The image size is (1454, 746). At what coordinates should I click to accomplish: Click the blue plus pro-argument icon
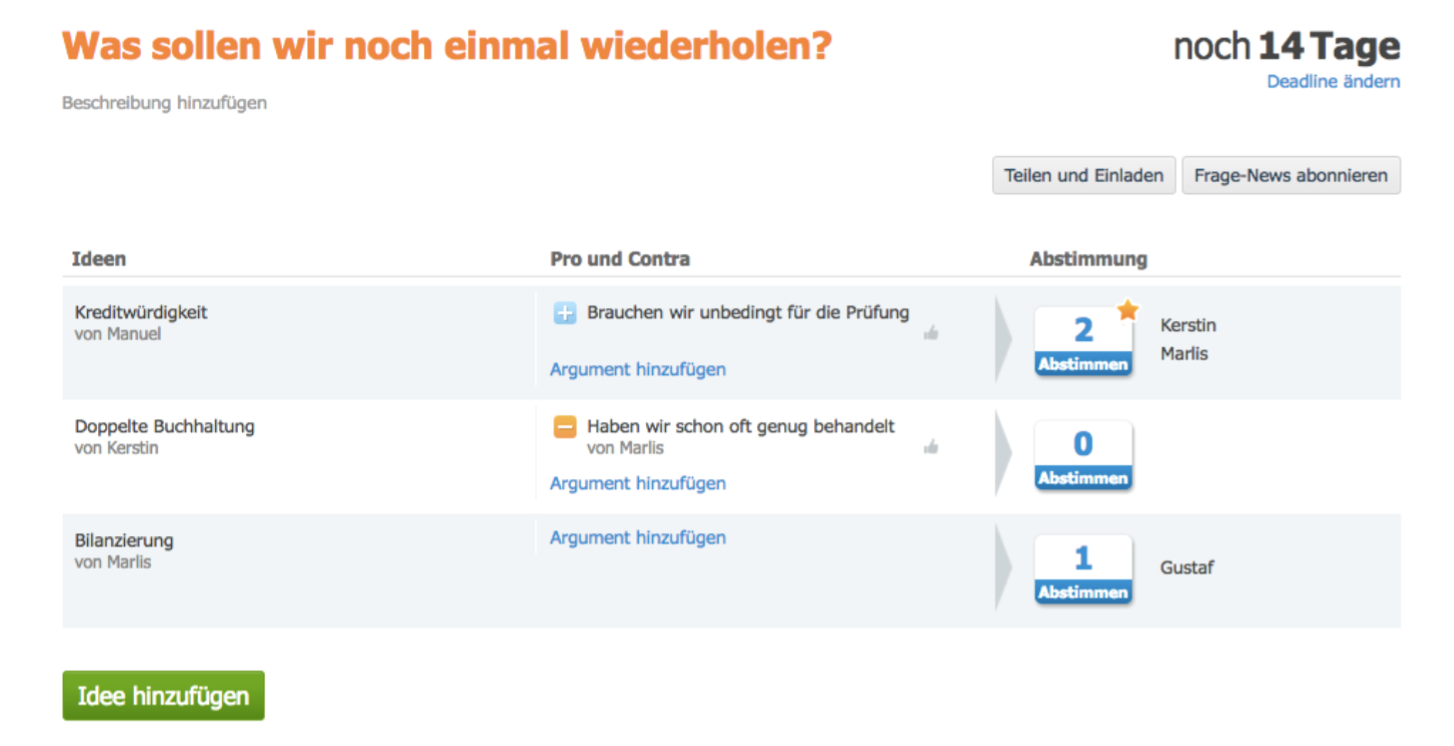pyautogui.click(x=564, y=314)
